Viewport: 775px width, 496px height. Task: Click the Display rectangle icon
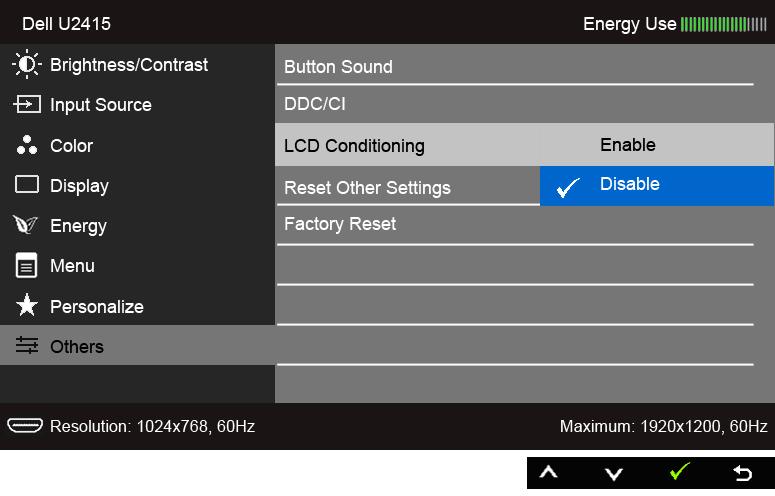point(27,185)
